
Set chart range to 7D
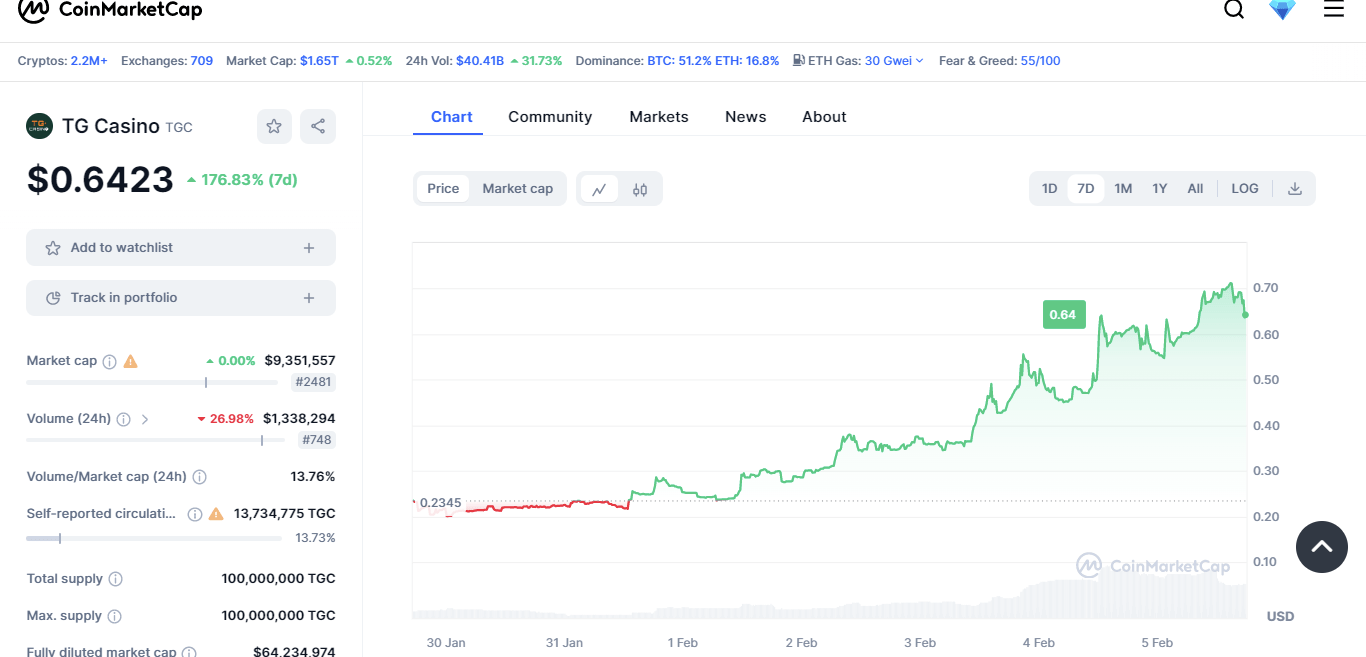point(1086,189)
